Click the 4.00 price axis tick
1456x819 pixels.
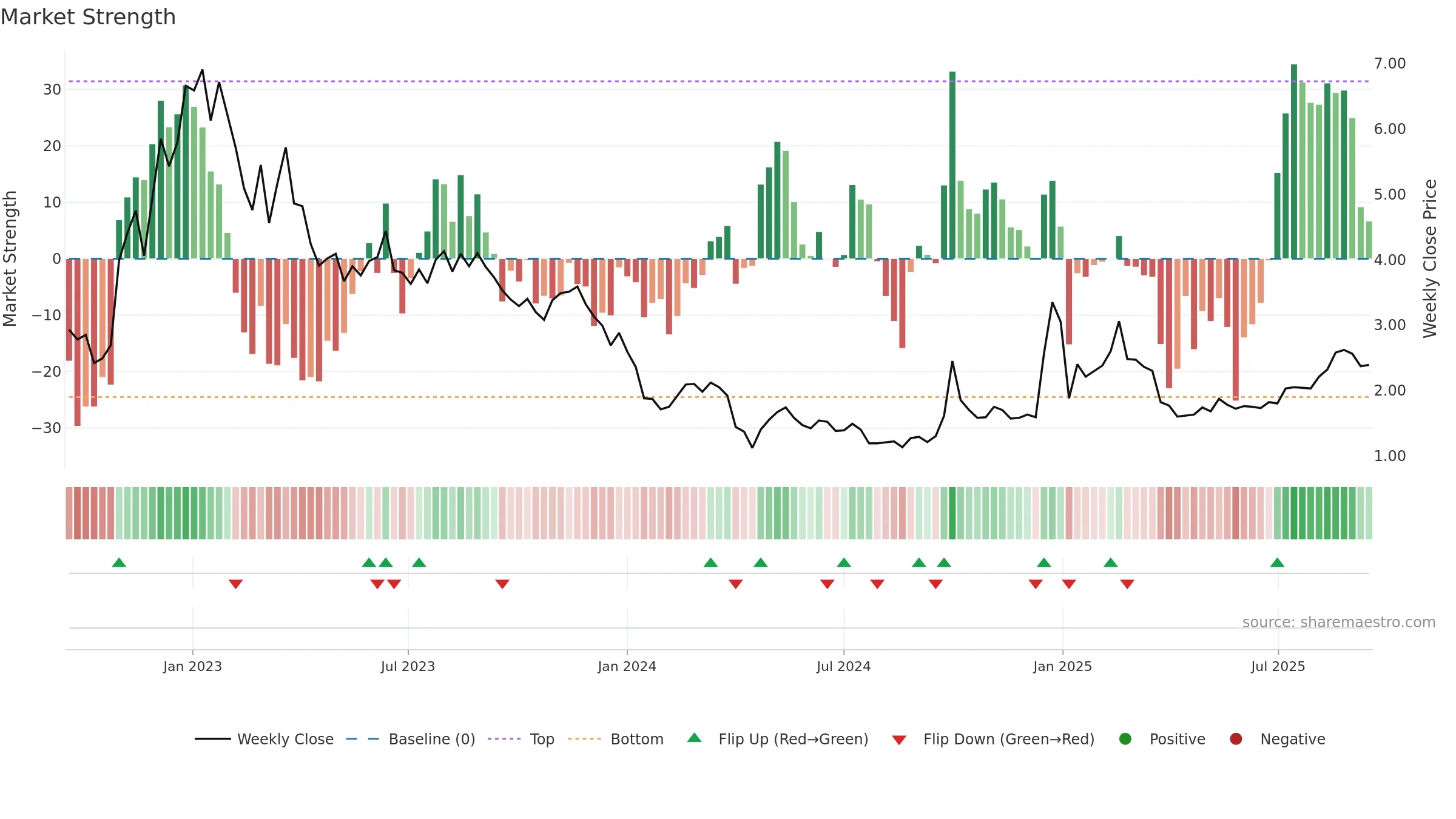[x=1390, y=260]
